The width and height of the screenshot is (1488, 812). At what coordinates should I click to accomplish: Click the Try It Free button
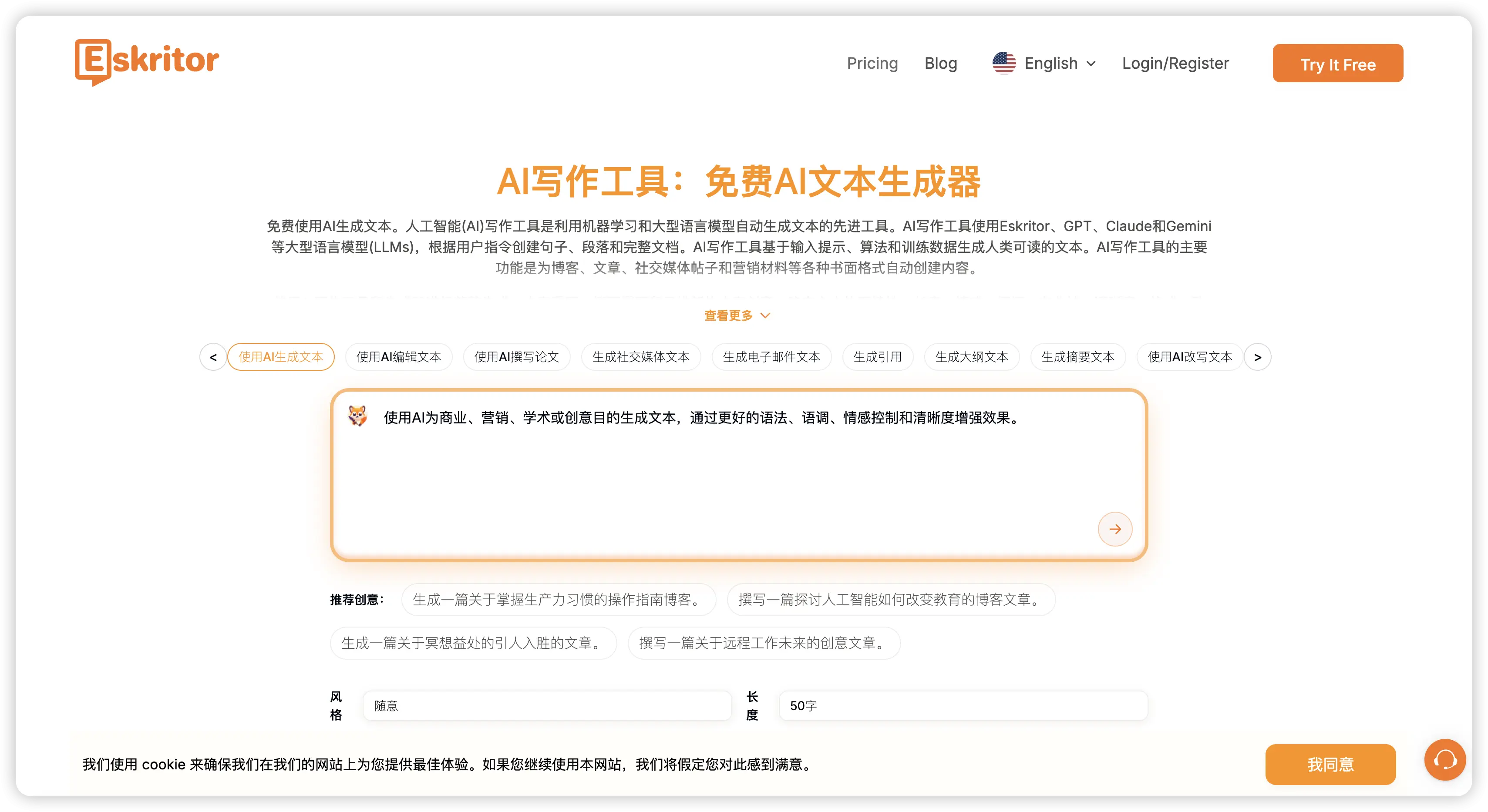click(x=1337, y=64)
